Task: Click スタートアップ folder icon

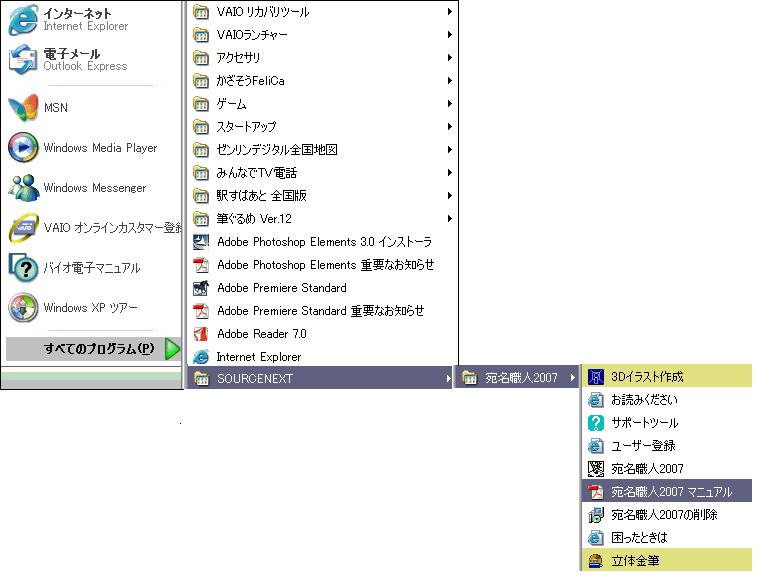Action: pyautogui.click(x=201, y=127)
